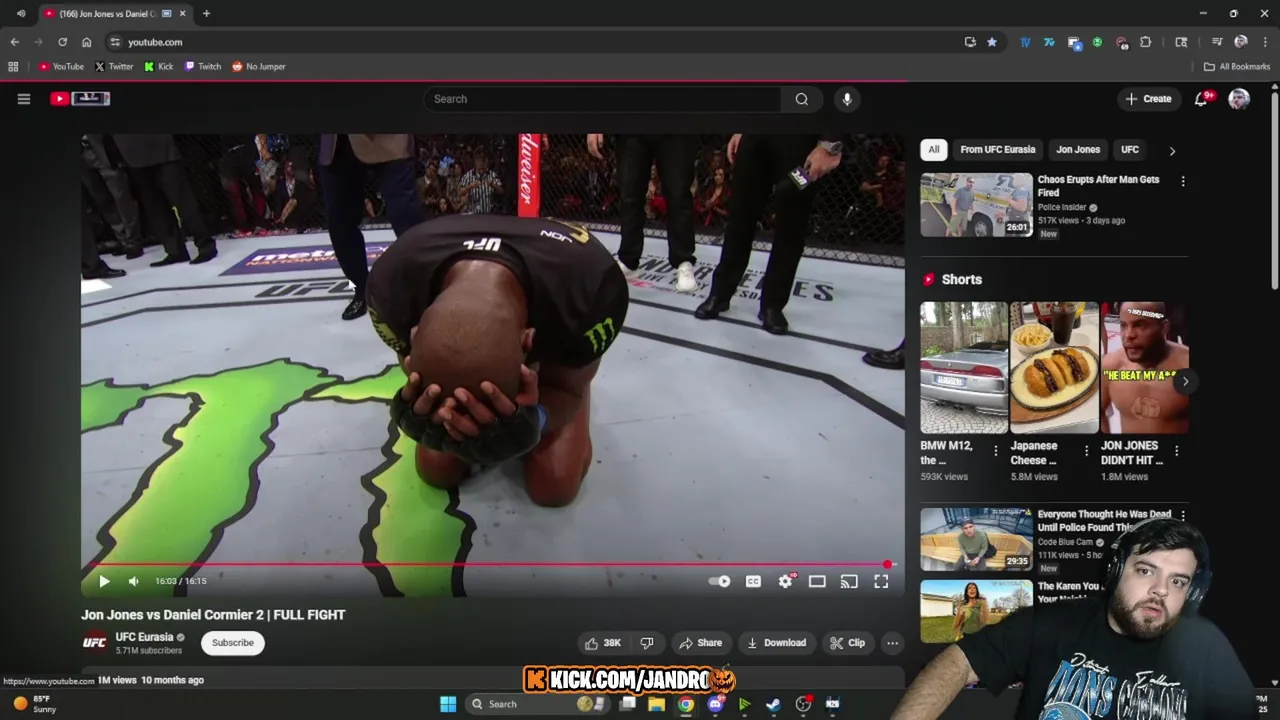
Task: Open the UFC Eurasia channel avatar
Action: click(x=94, y=643)
